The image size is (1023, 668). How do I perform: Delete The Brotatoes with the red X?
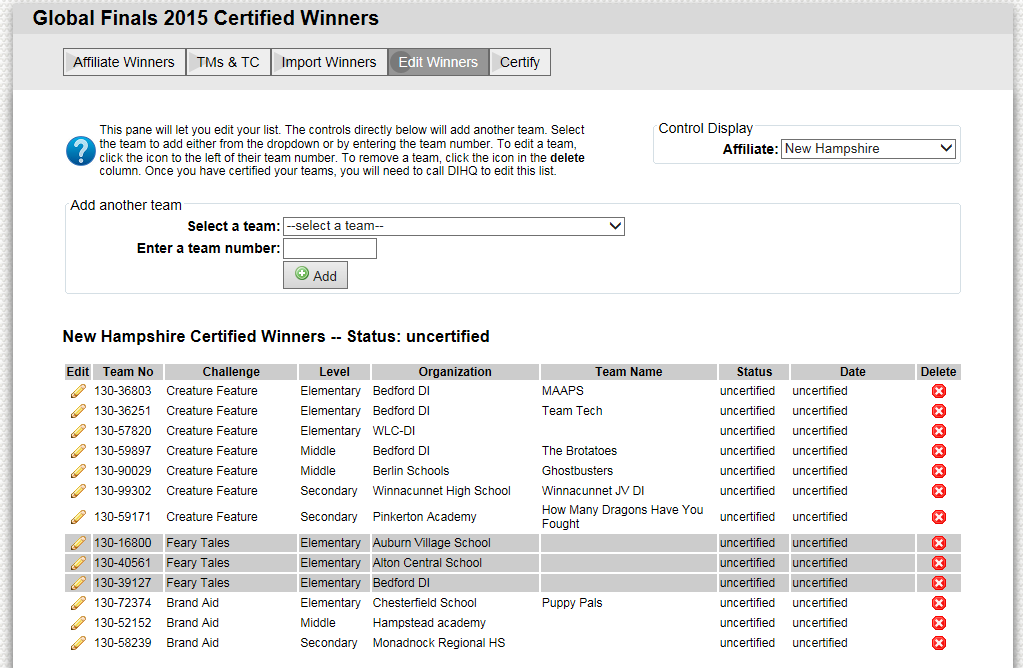tap(939, 451)
